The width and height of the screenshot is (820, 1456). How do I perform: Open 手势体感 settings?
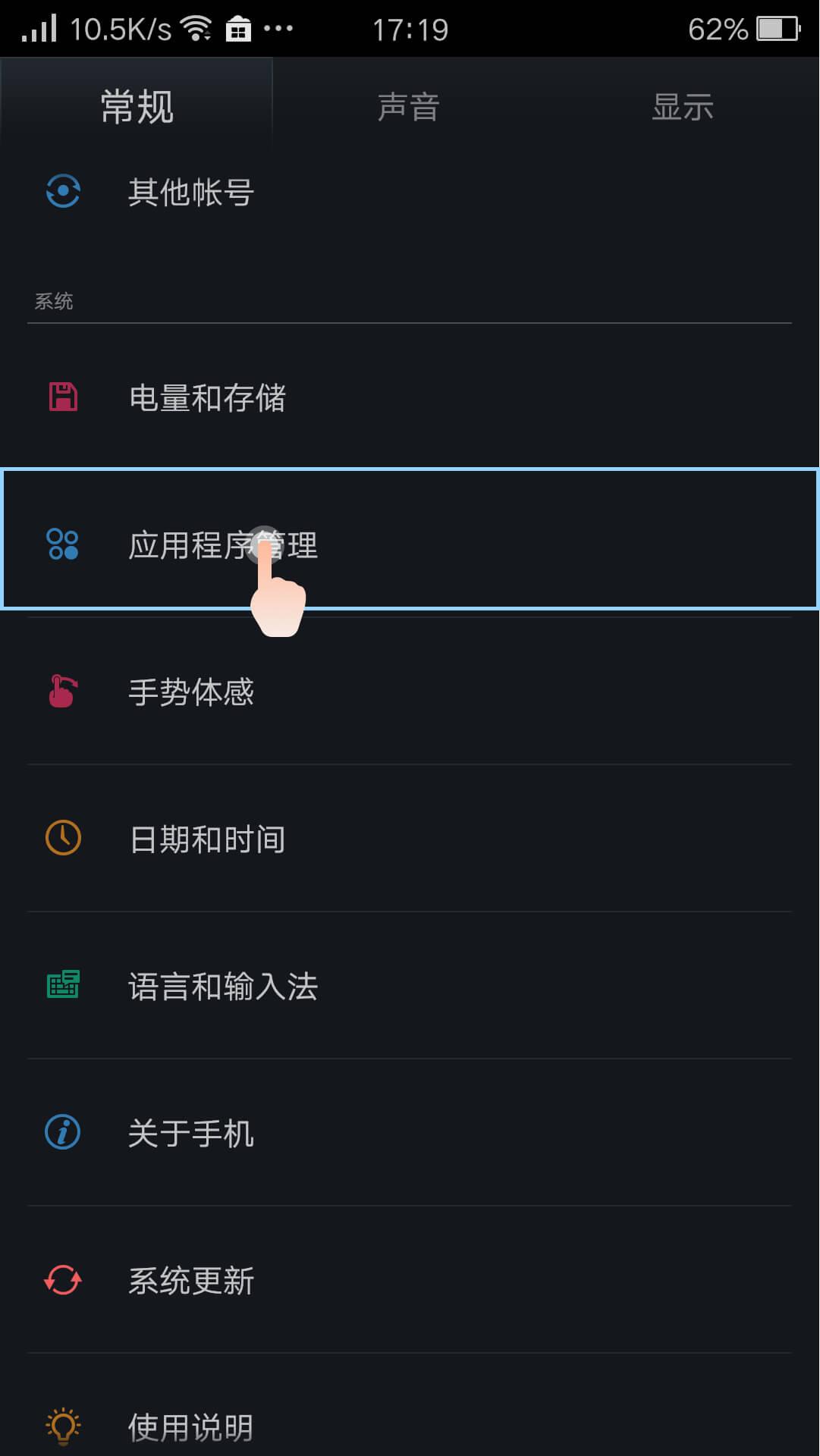pos(191,692)
